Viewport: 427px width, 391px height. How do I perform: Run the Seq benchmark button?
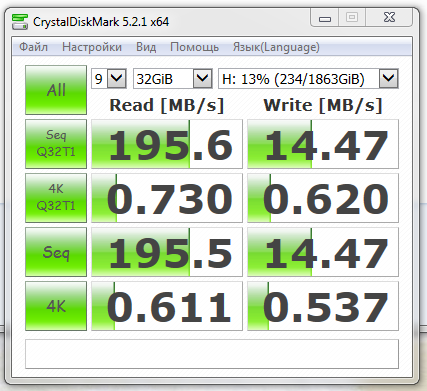click(56, 252)
